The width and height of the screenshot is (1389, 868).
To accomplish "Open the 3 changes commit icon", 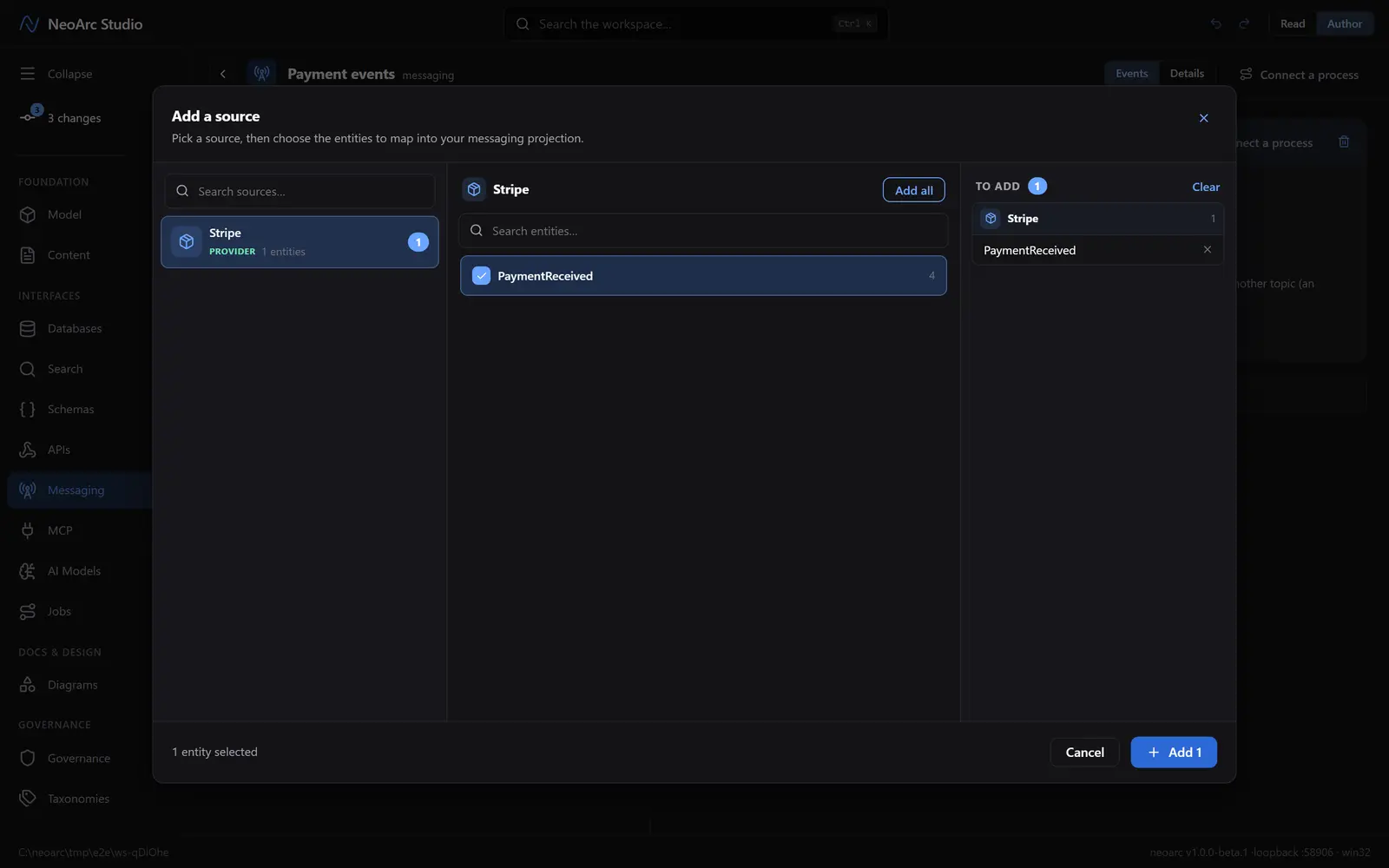I will point(30,115).
